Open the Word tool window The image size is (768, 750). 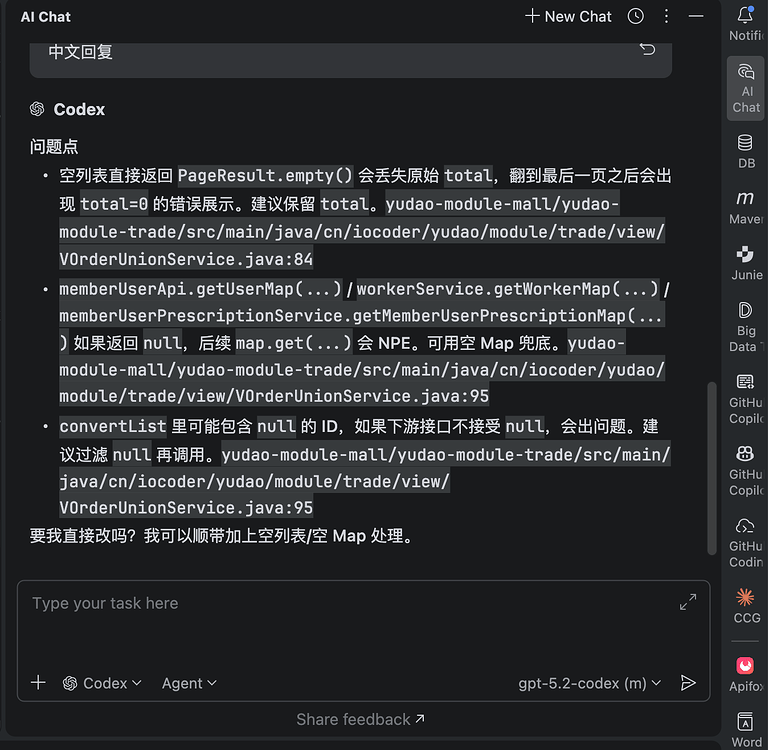point(745,730)
